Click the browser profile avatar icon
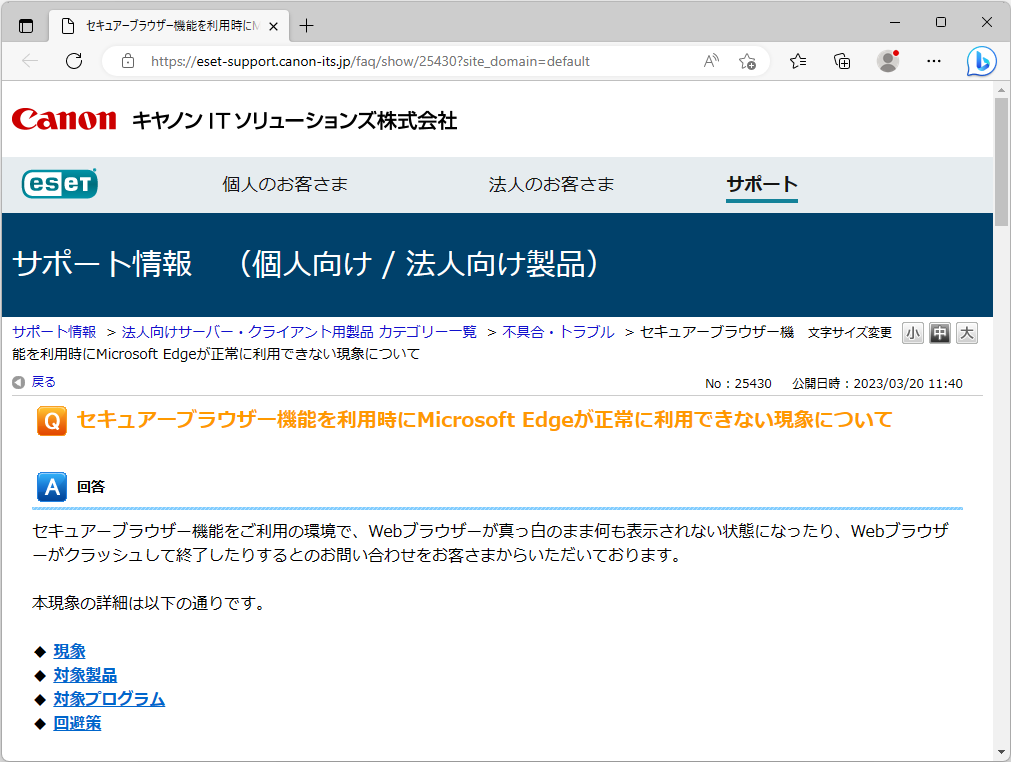This screenshot has height=762, width=1011. pyautogui.click(x=888, y=61)
